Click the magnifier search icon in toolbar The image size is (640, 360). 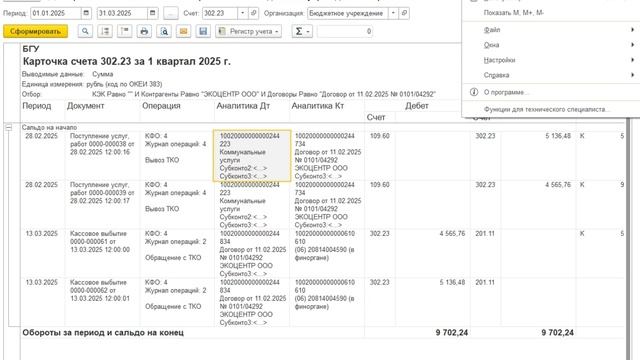[85, 31]
